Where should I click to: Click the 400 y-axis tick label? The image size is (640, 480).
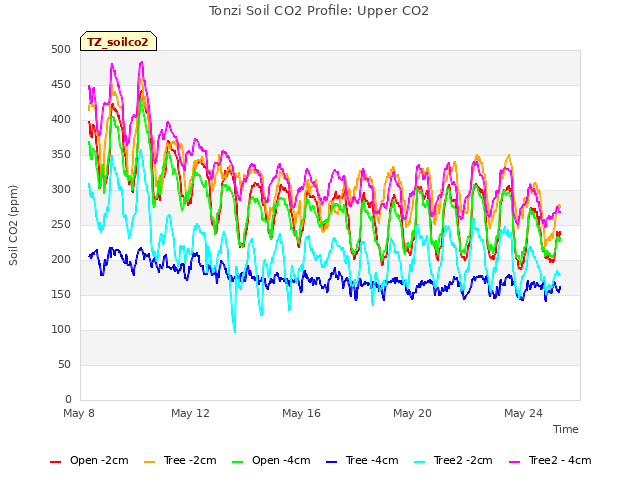point(61,120)
